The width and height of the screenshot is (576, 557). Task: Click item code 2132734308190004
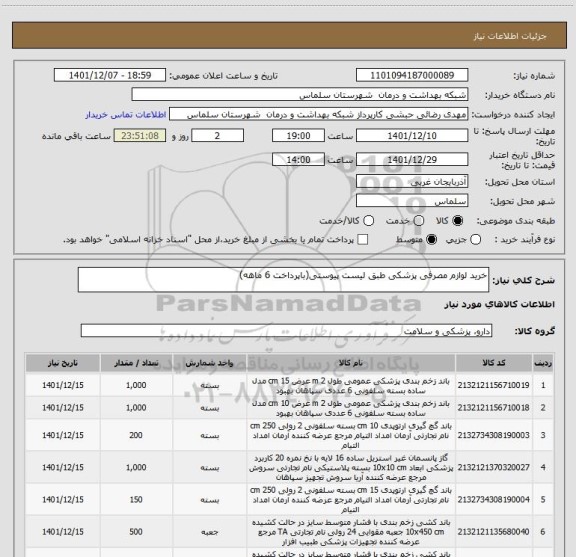(493, 500)
